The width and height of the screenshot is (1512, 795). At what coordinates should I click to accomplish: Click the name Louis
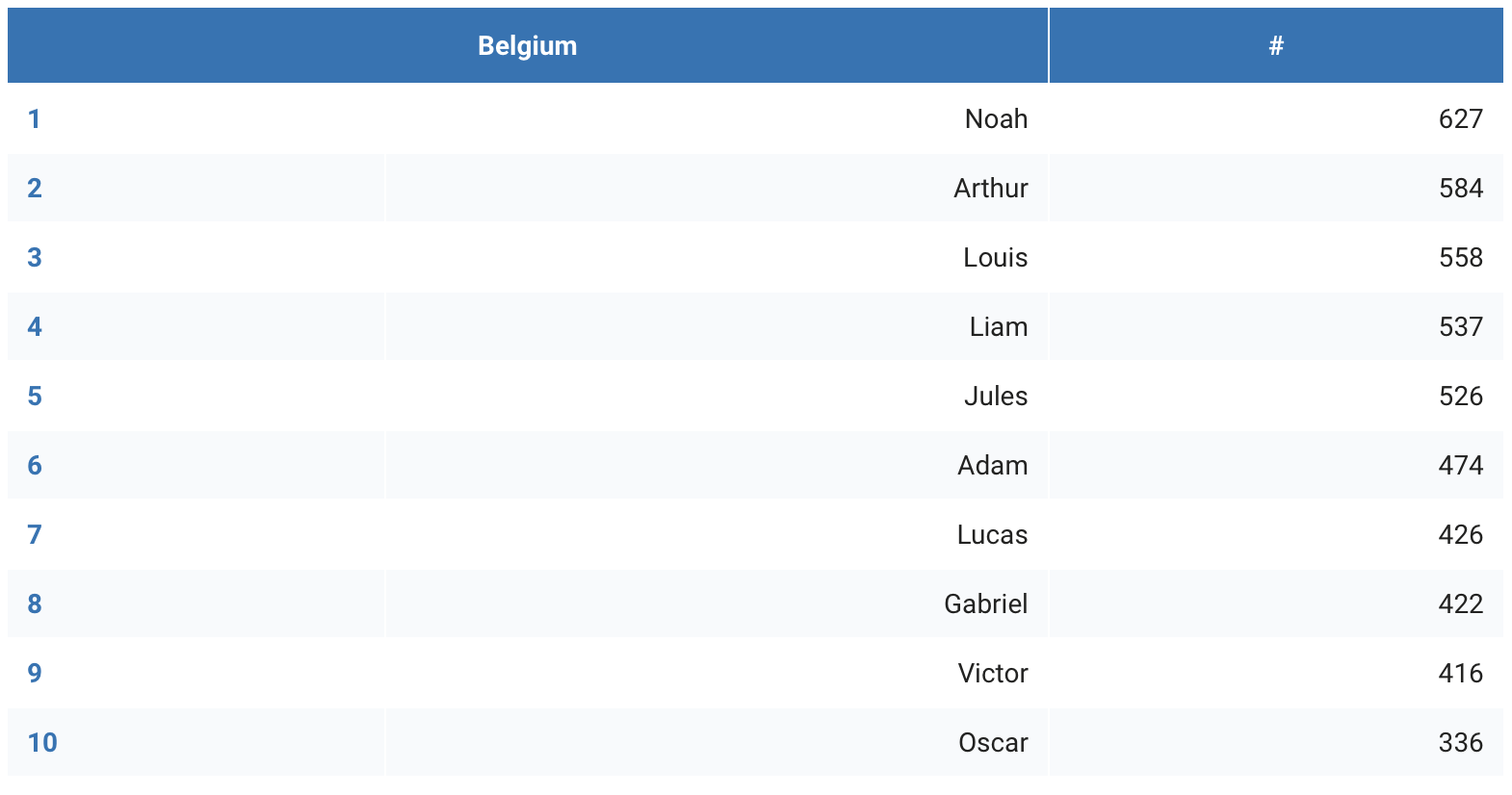click(x=995, y=257)
